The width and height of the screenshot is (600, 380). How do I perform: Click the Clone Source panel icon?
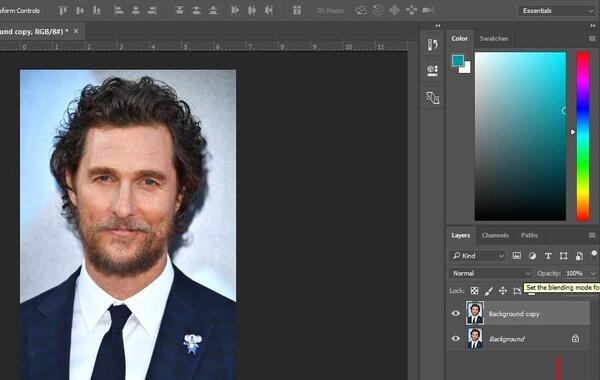432,98
